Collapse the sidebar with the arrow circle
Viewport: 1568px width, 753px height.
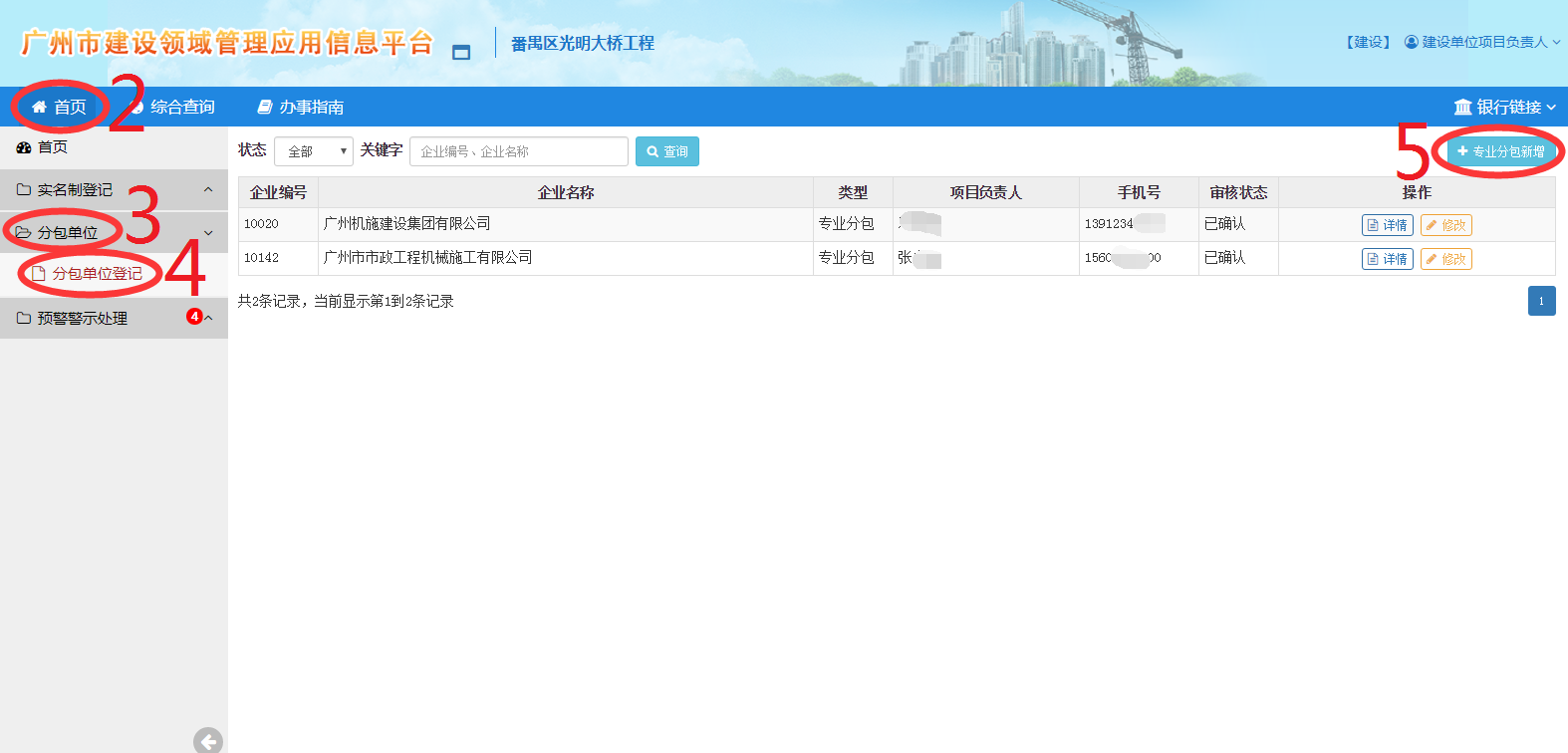208,741
